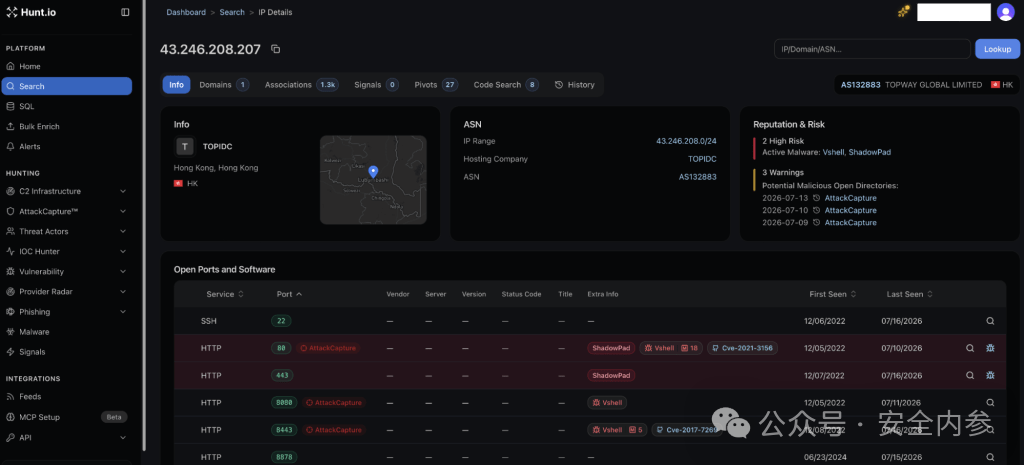Open TOPIDC hosting company link

click(702, 159)
